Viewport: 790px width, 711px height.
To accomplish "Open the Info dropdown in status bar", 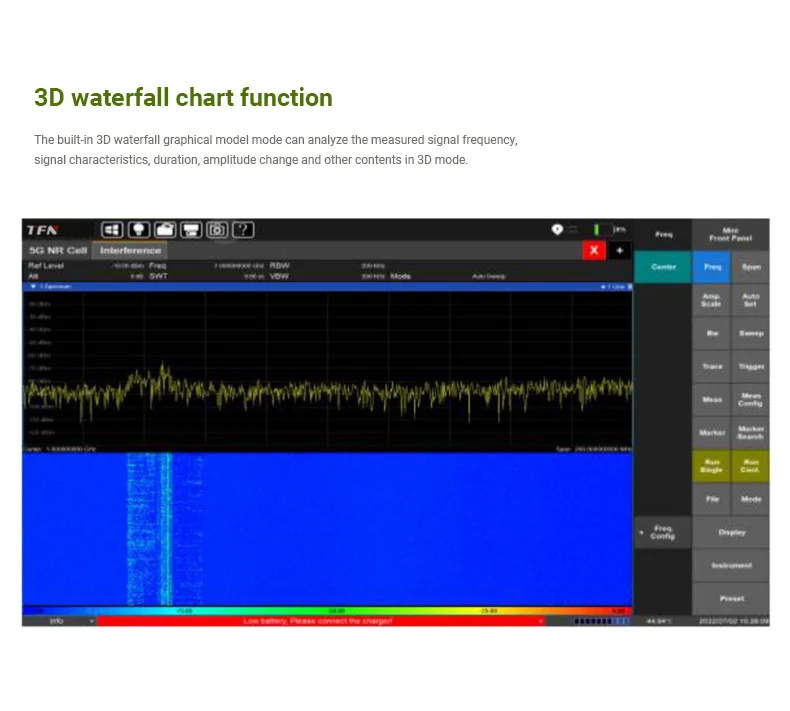I will pos(58,621).
